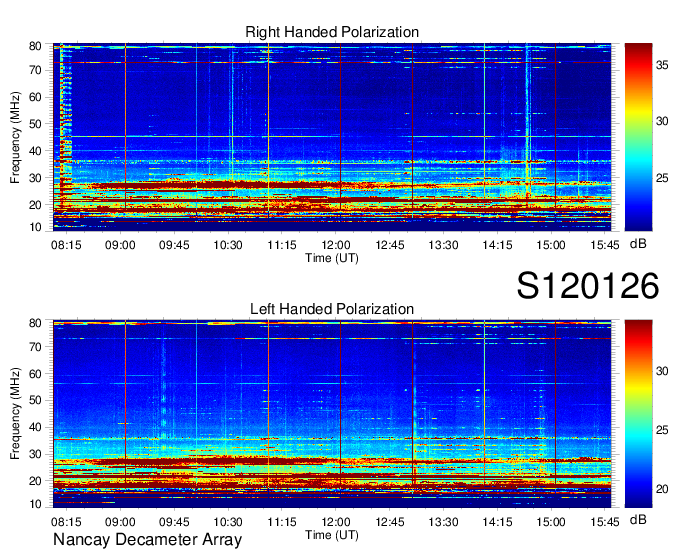Screen dimensions: 680x552
Task: Click 09:00 tick under Left Handed plot
Action: [x=120, y=522]
